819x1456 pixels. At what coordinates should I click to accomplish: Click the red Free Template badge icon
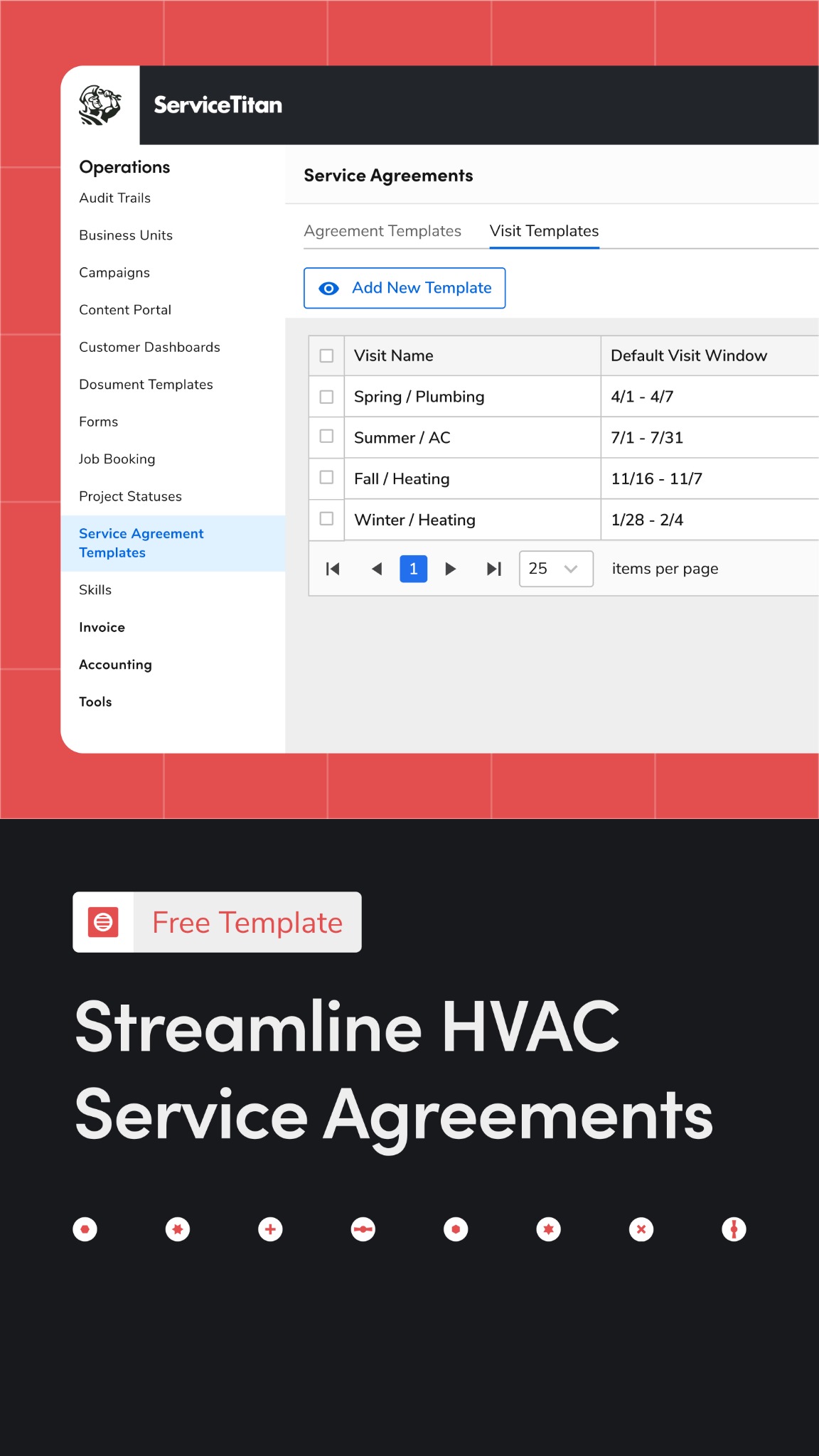pyautogui.click(x=103, y=922)
